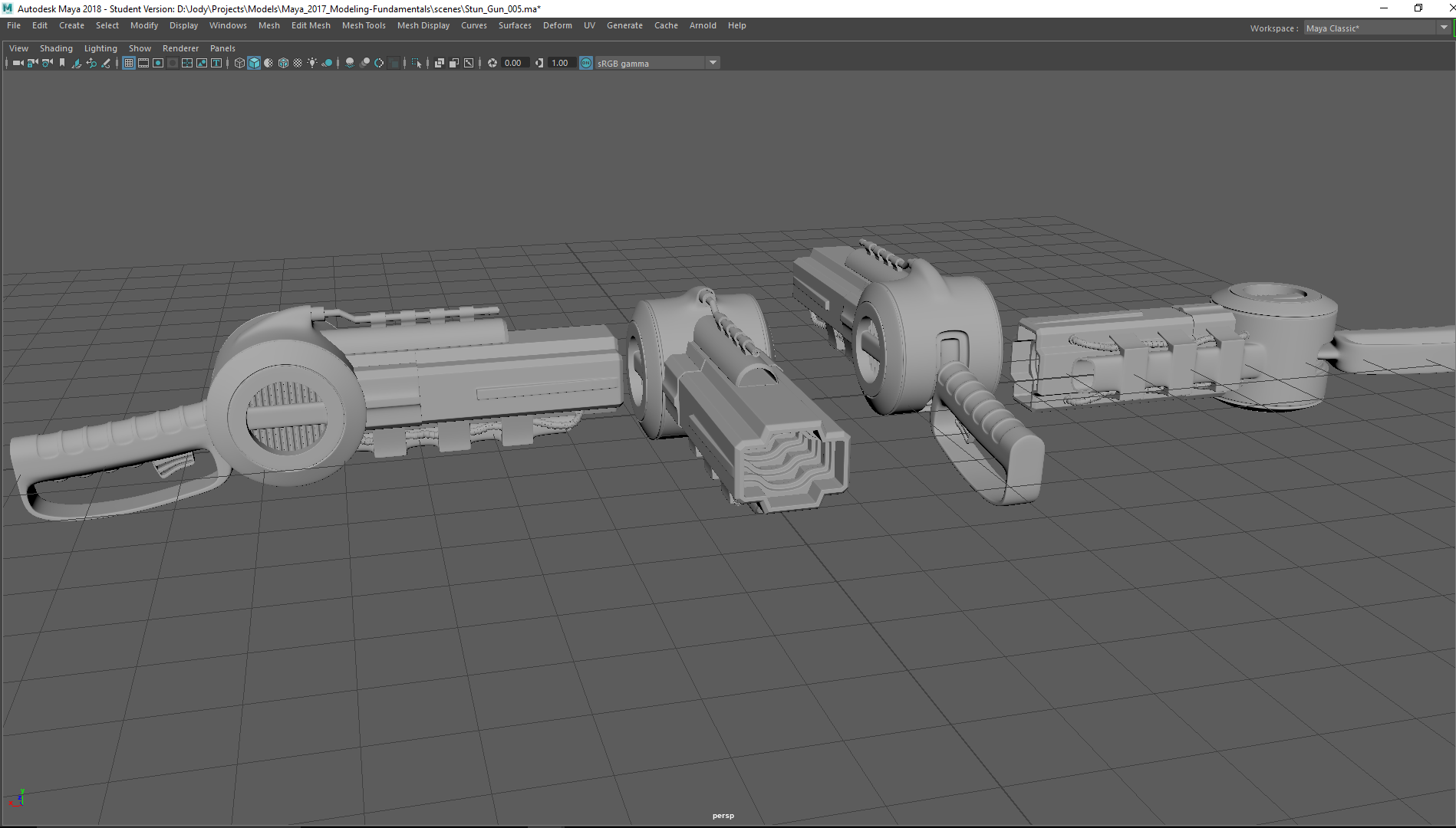Viewport: 1456px width, 828px height.
Task: Enable Wireframe on Shaded icon
Action: coord(283,63)
